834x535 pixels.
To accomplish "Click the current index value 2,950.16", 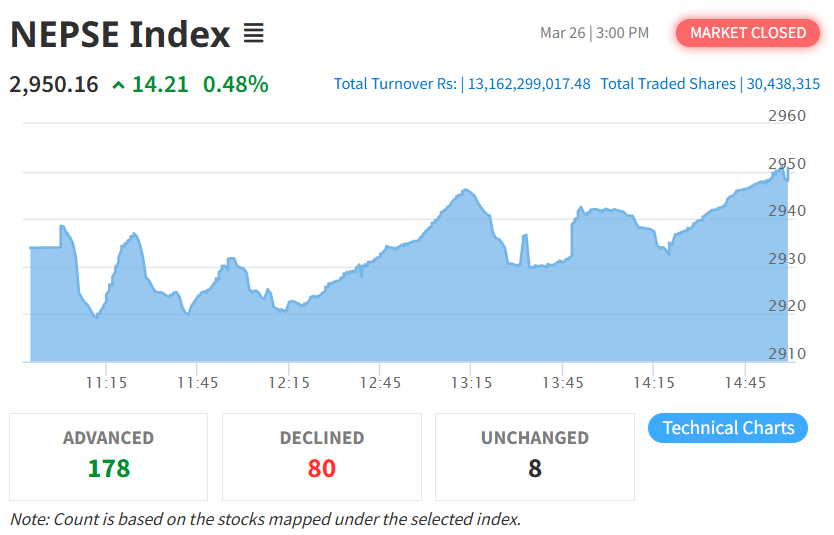I will (54, 84).
